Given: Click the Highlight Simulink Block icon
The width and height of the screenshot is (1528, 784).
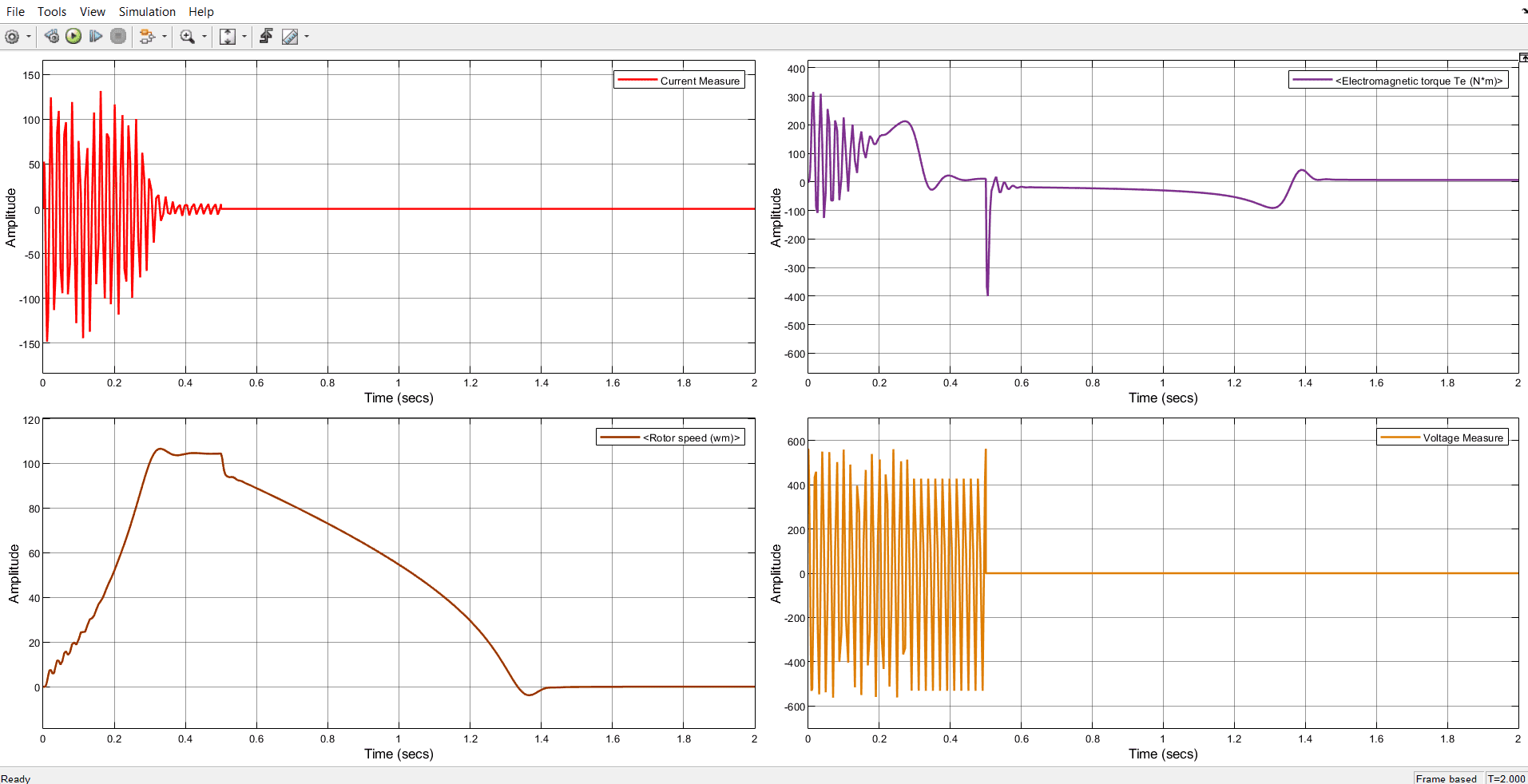Looking at the screenshot, I should 147,37.
